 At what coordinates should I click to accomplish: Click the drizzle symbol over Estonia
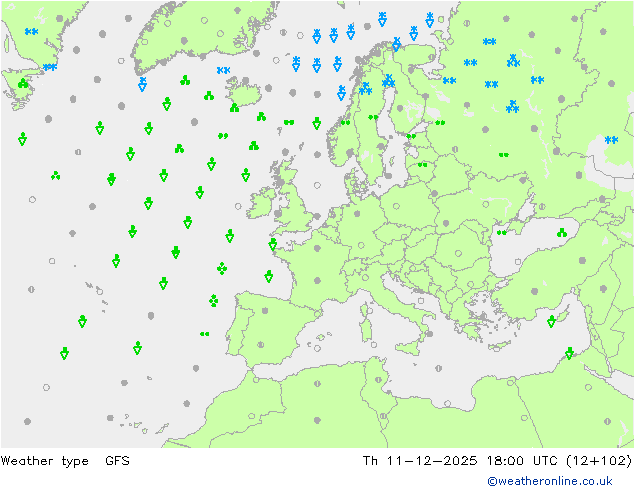tap(411, 136)
